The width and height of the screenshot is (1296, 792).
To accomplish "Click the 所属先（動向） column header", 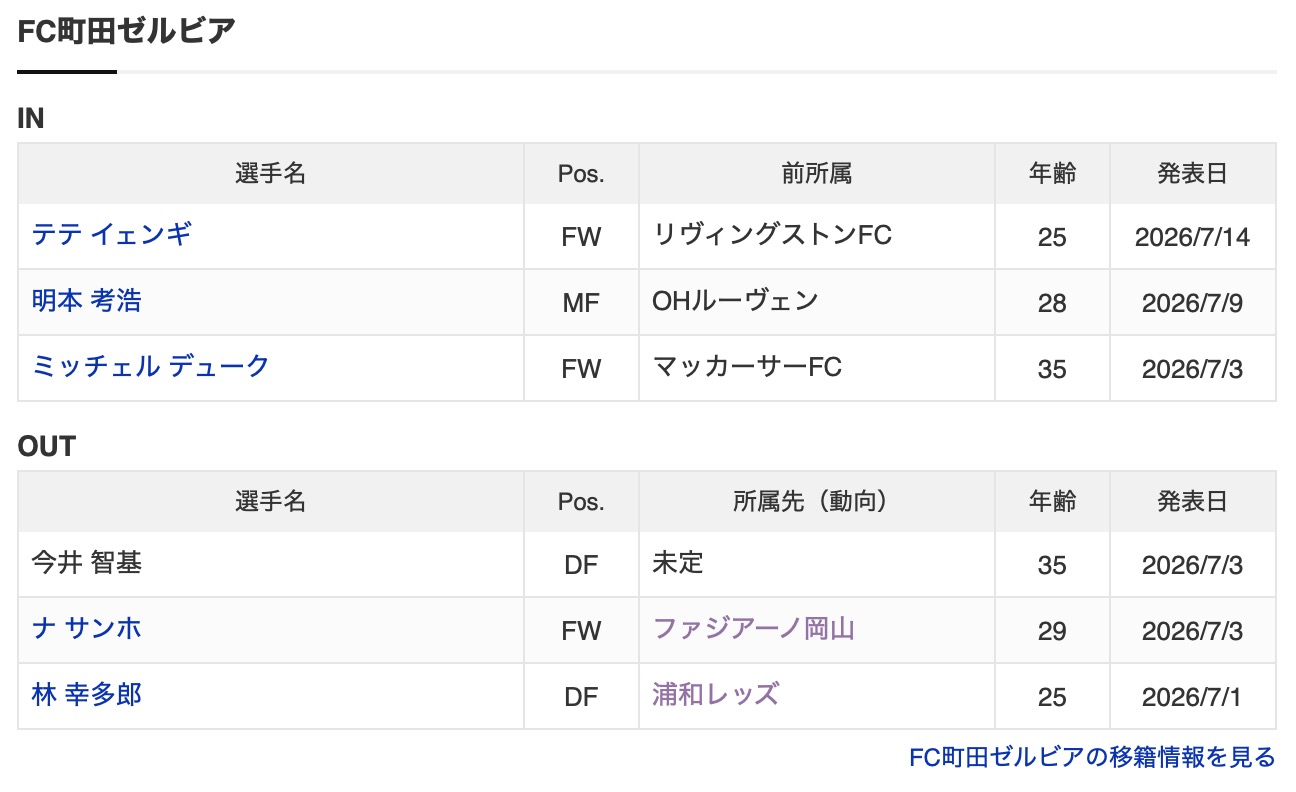I will pos(817,502).
